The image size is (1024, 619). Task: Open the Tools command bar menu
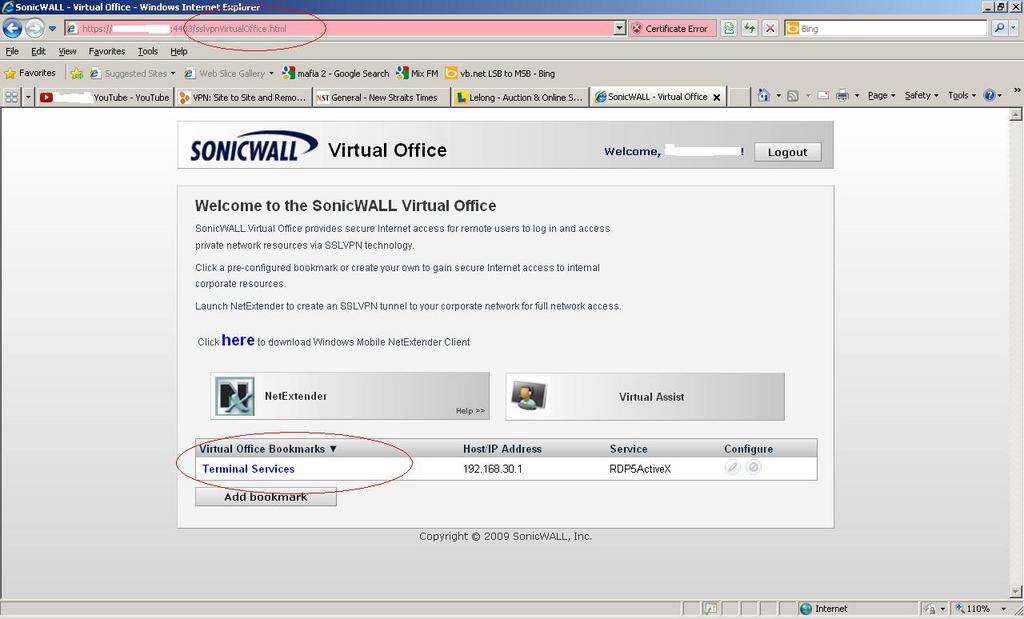[x=961, y=95]
